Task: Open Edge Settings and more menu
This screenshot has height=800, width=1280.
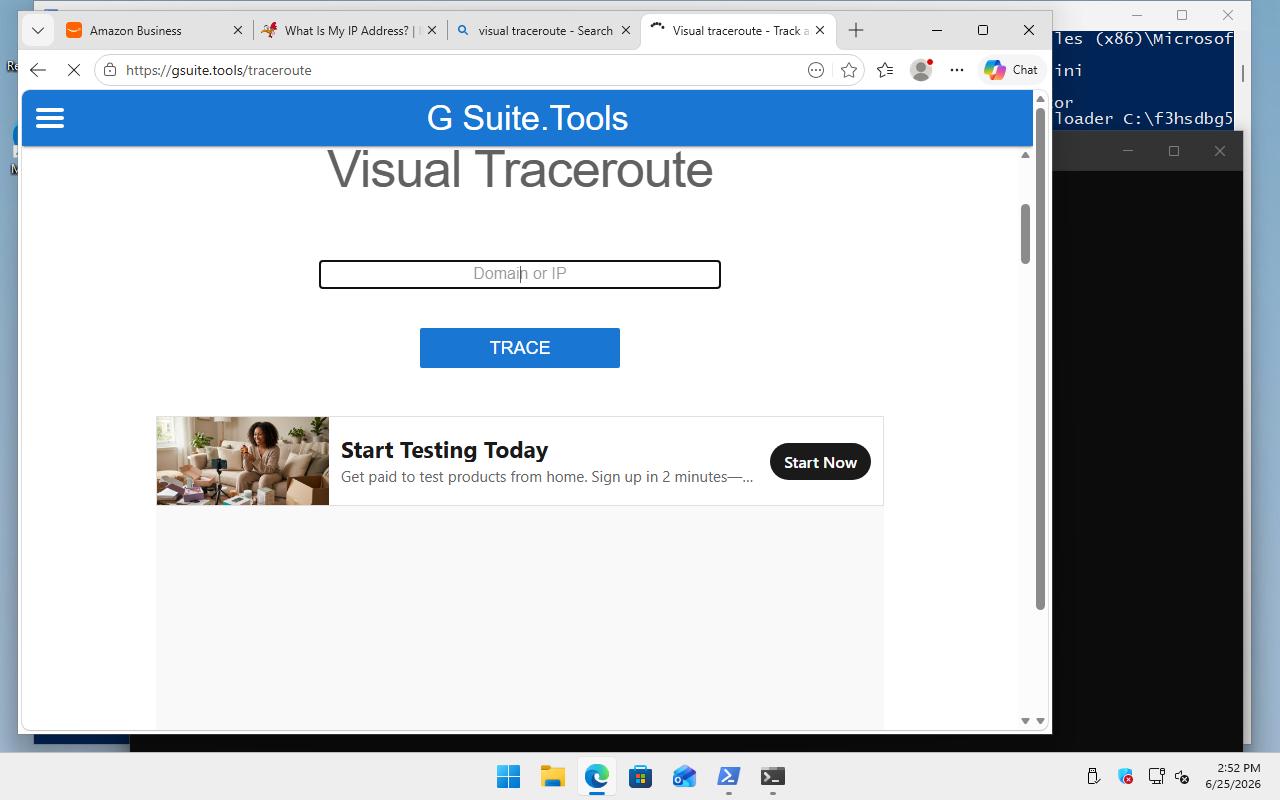Action: pos(957,70)
